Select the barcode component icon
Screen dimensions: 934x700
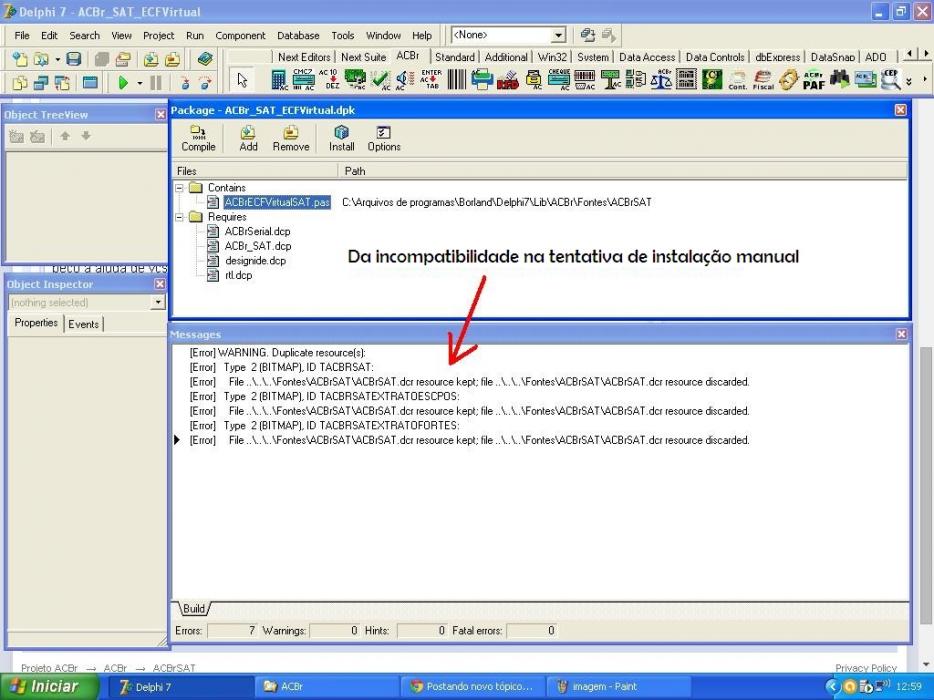457,80
